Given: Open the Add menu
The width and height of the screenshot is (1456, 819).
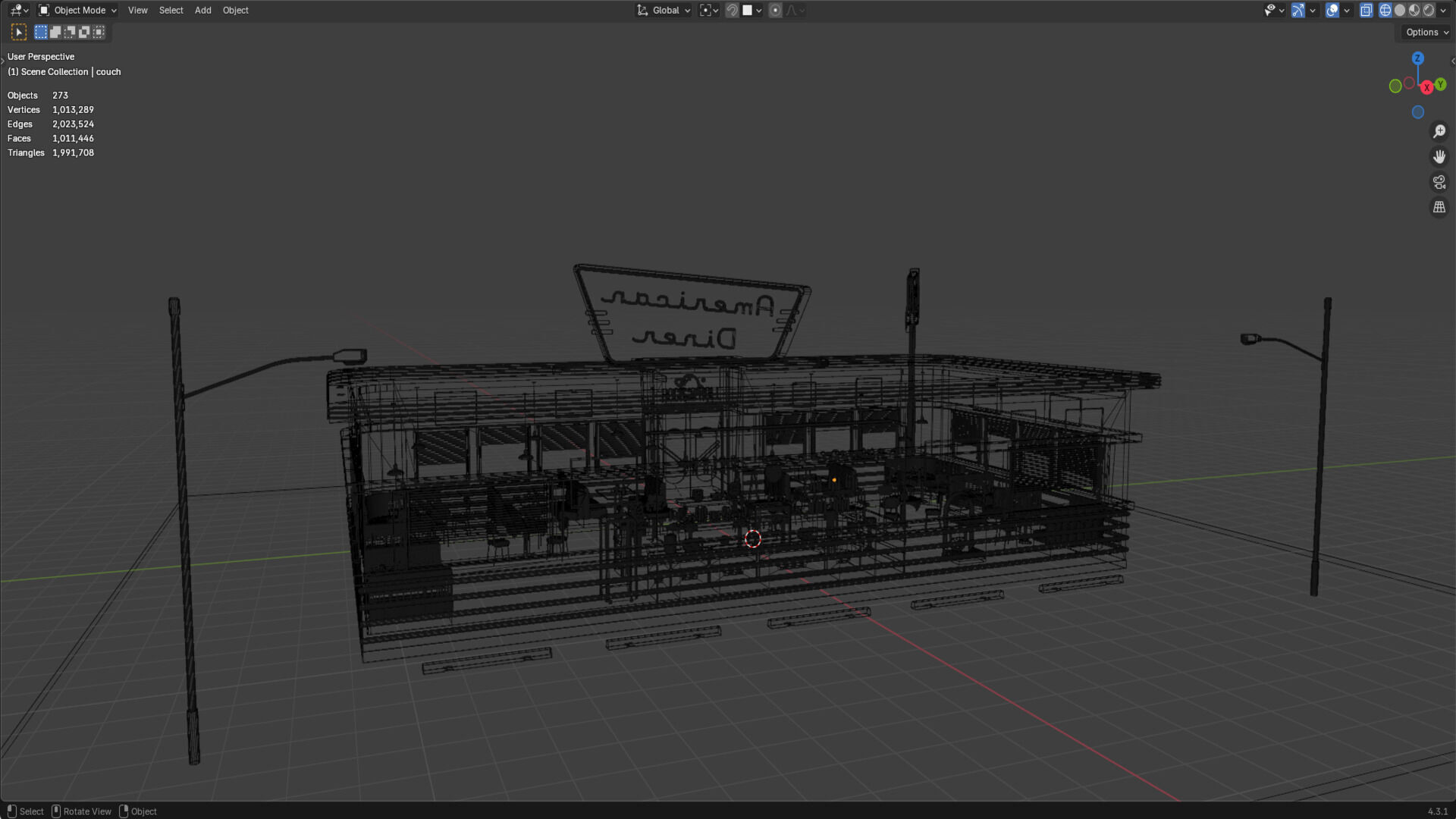Looking at the screenshot, I should pos(202,11).
